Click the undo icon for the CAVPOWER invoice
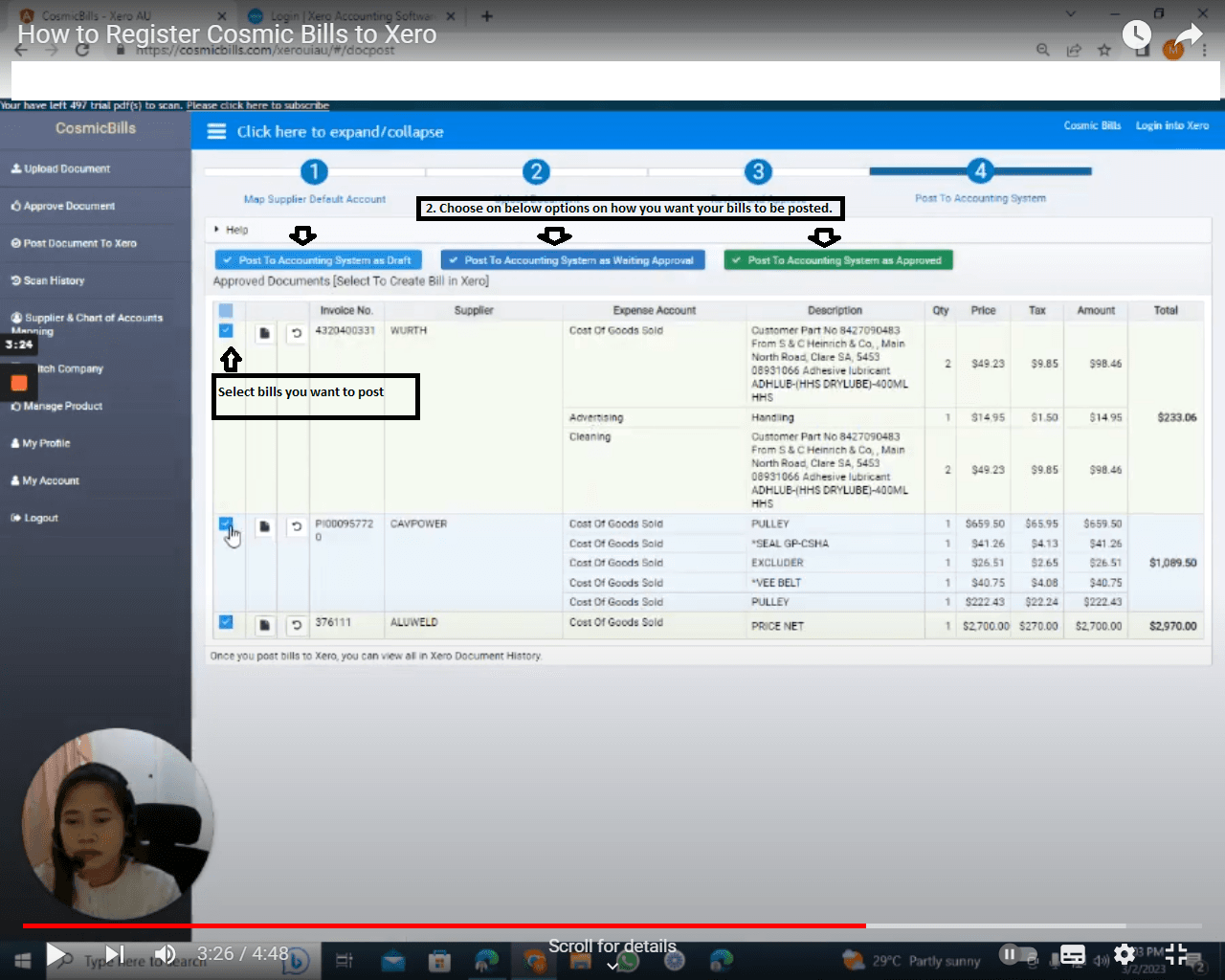The height and width of the screenshot is (980, 1225). (297, 526)
